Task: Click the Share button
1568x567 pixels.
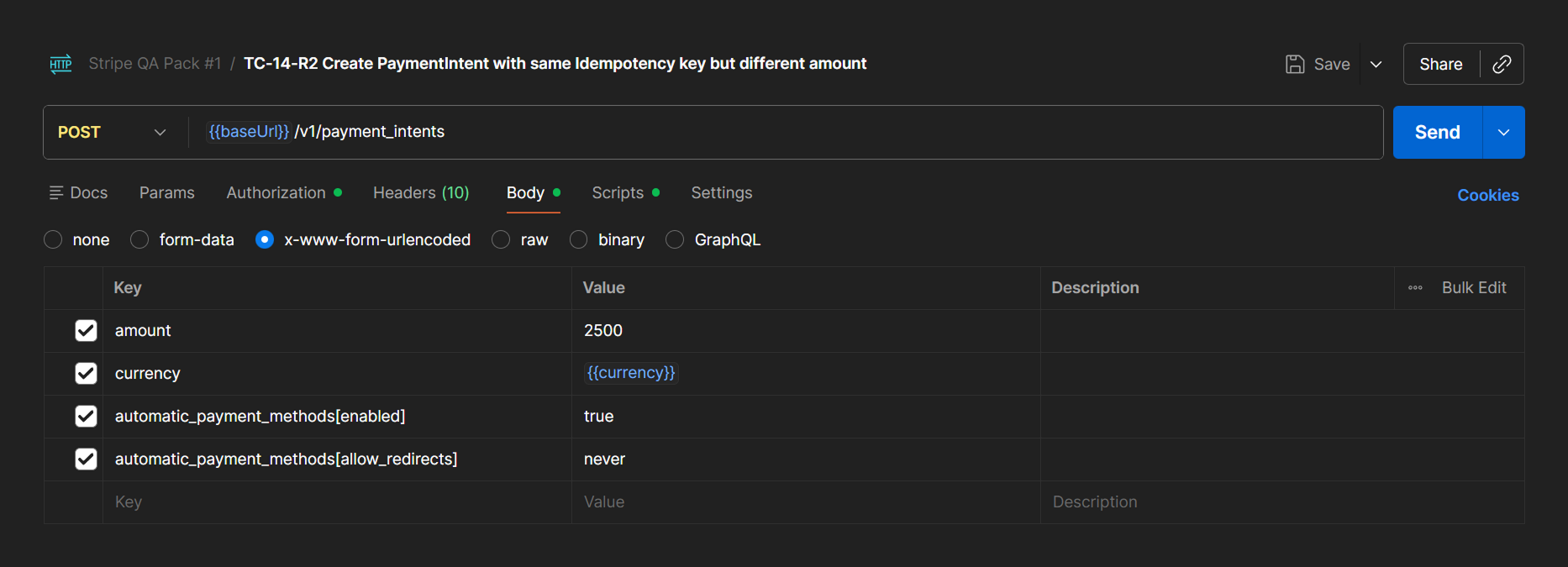Action: [1441, 64]
